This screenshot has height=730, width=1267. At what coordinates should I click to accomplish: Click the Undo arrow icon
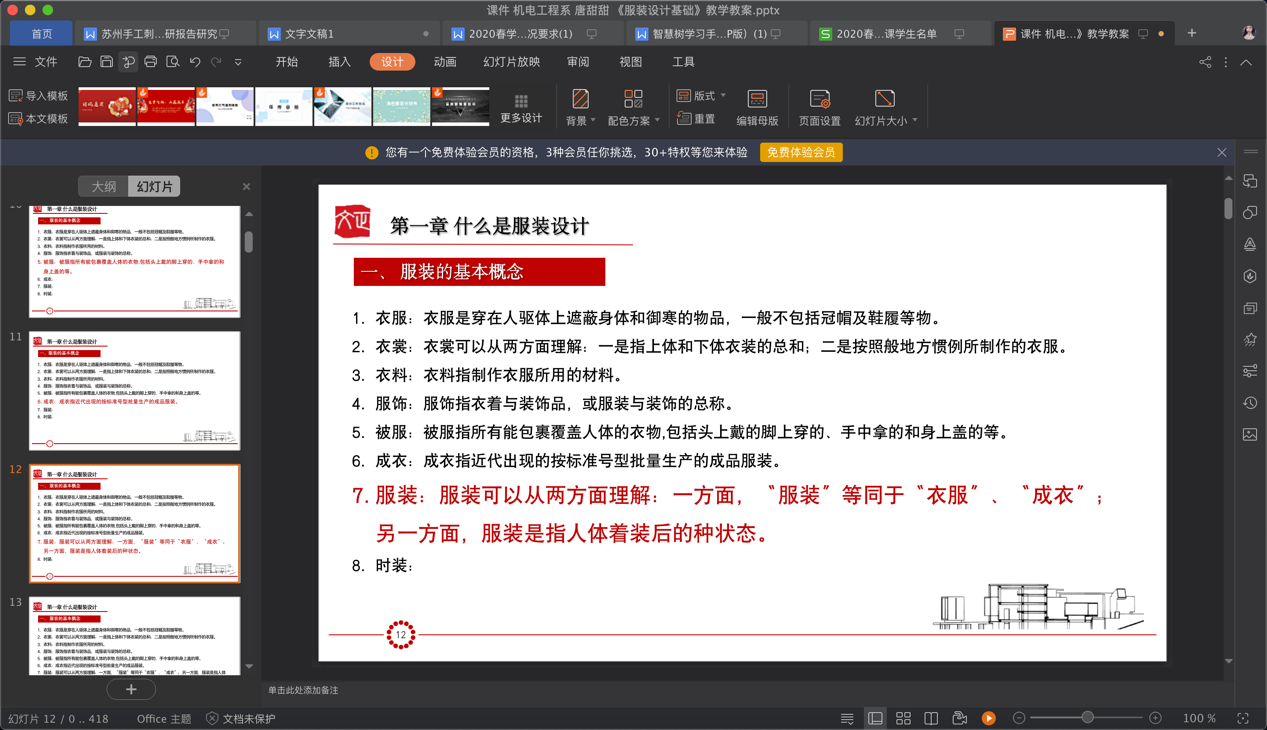195,62
